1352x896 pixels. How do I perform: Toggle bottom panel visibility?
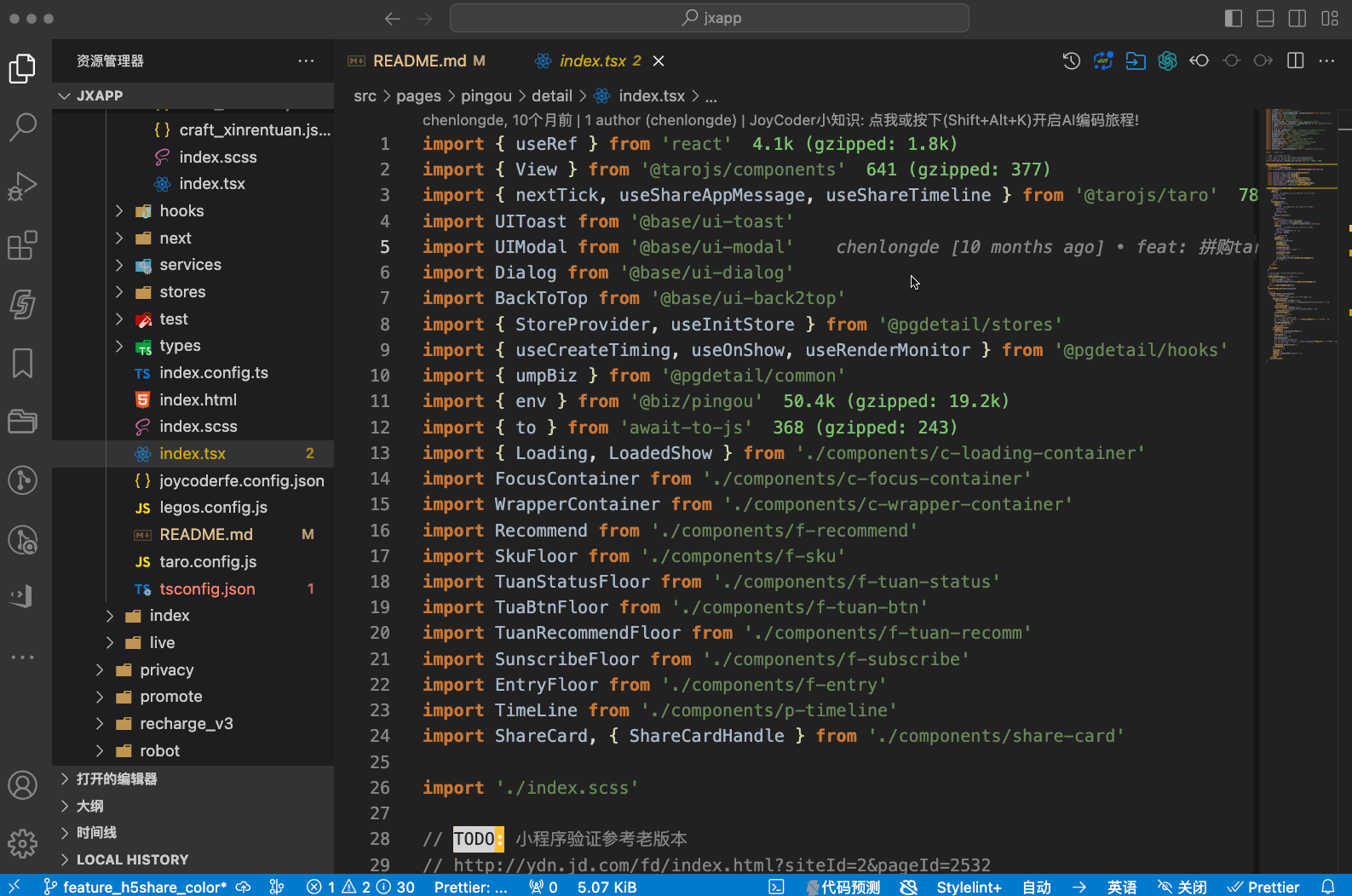(x=1266, y=19)
